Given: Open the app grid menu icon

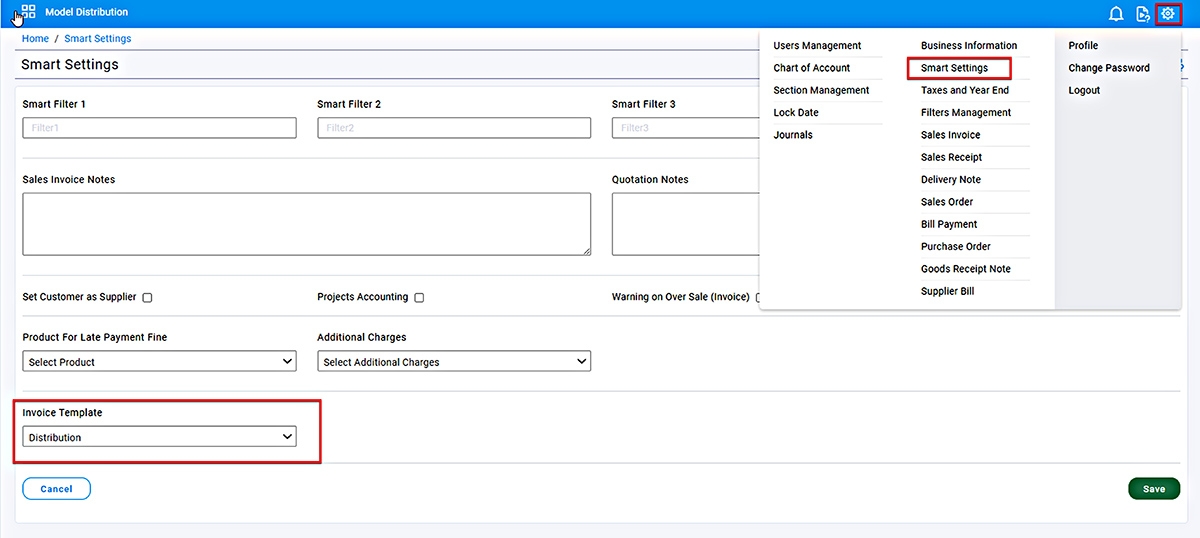Looking at the screenshot, I should point(28,12).
